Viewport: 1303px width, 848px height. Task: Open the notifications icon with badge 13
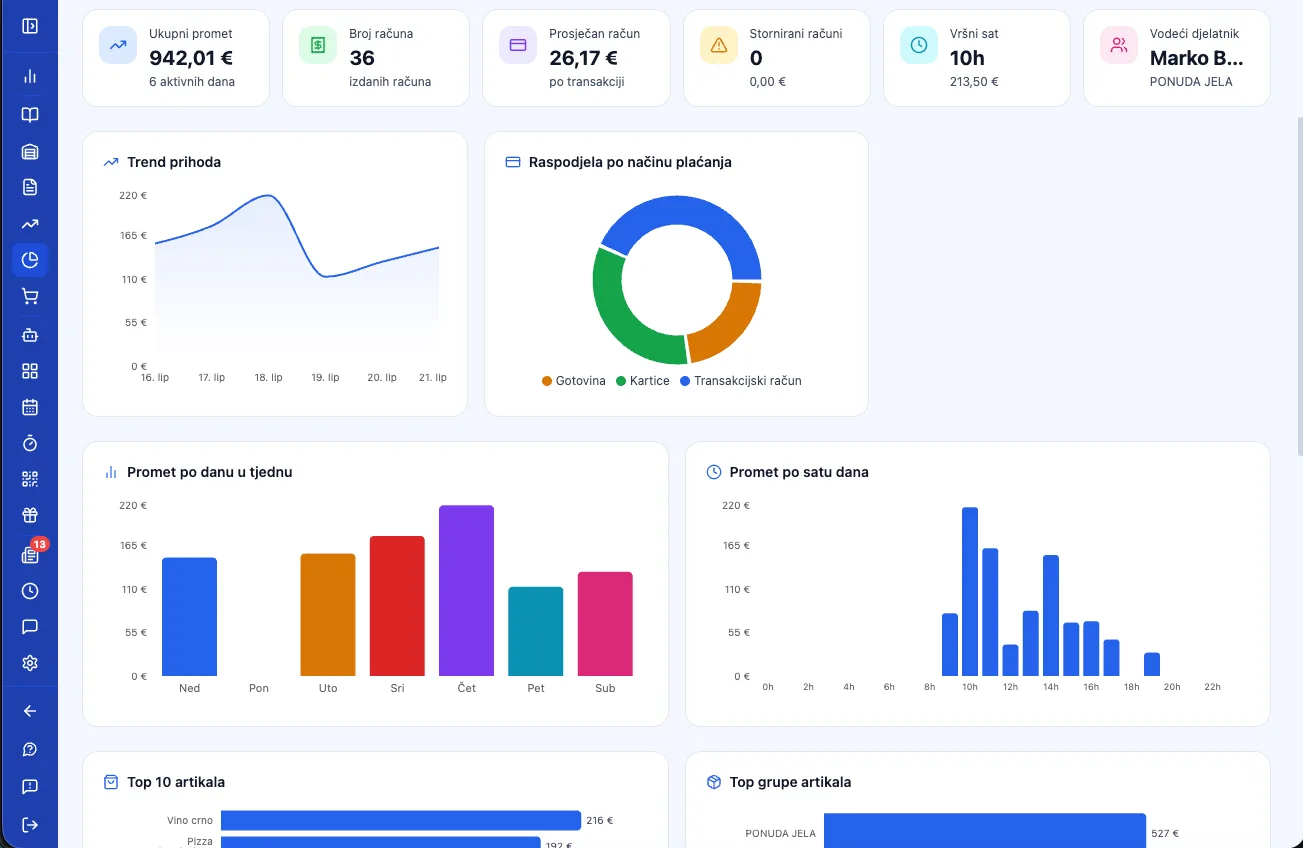pos(30,554)
